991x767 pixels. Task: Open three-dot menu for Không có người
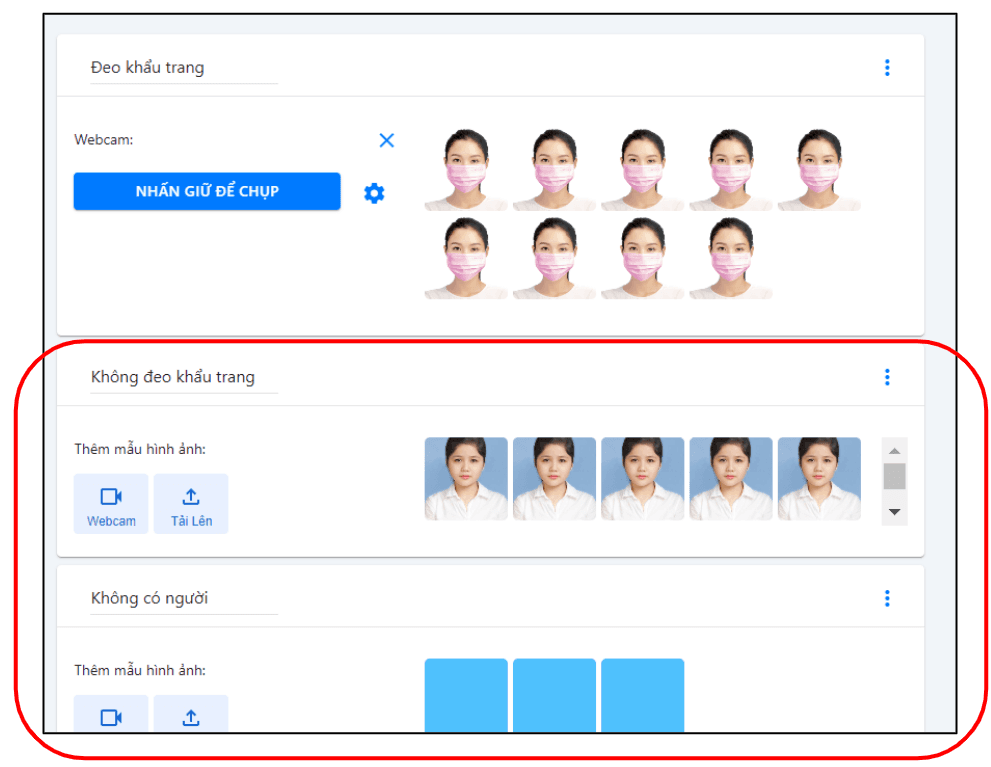pyautogui.click(x=887, y=598)
